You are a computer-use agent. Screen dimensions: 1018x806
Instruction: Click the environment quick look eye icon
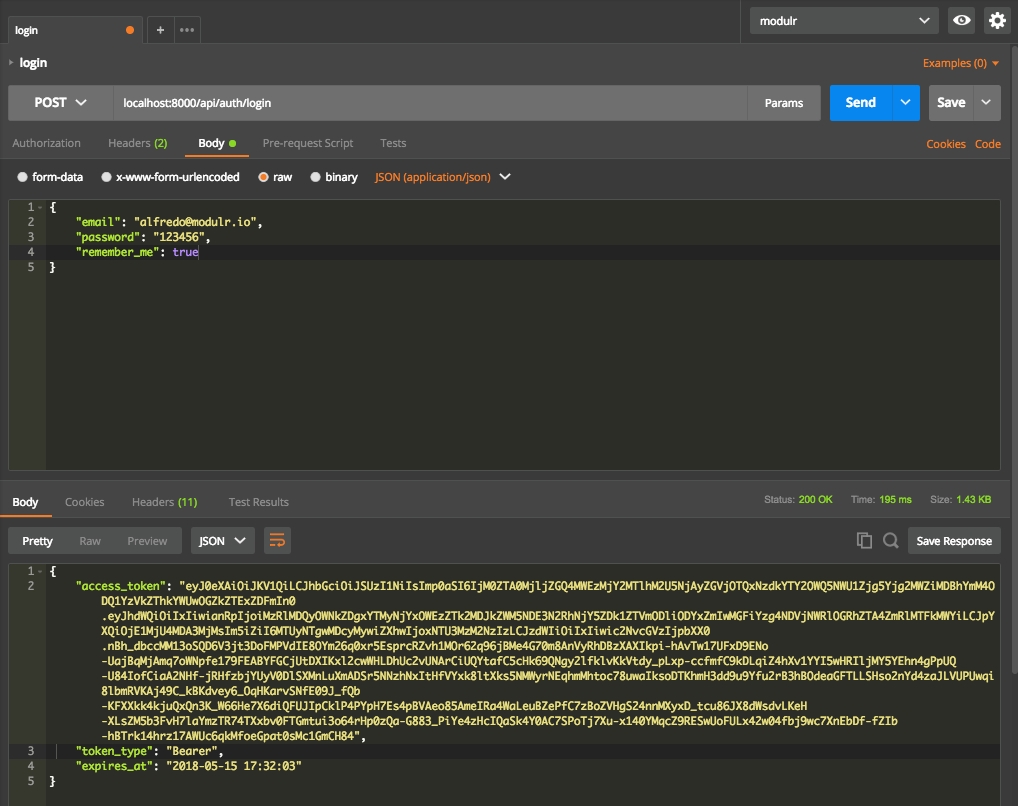point(962,20)
